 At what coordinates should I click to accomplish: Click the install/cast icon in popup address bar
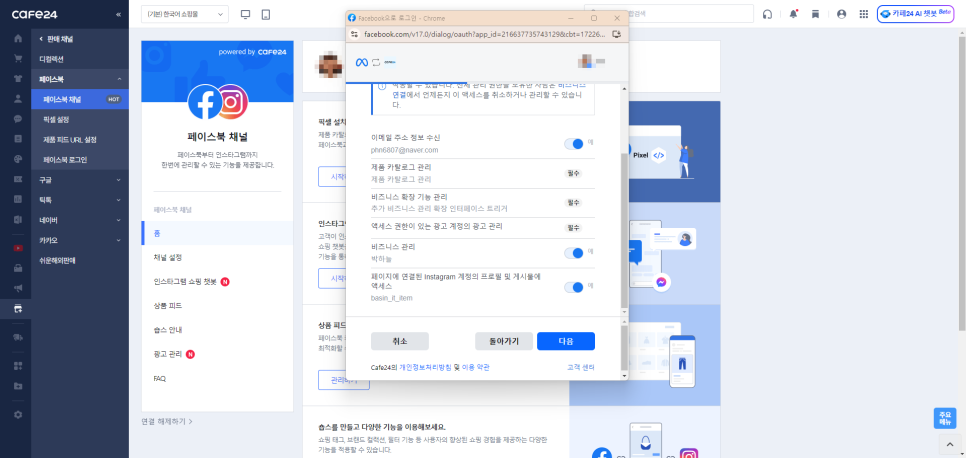616,35
